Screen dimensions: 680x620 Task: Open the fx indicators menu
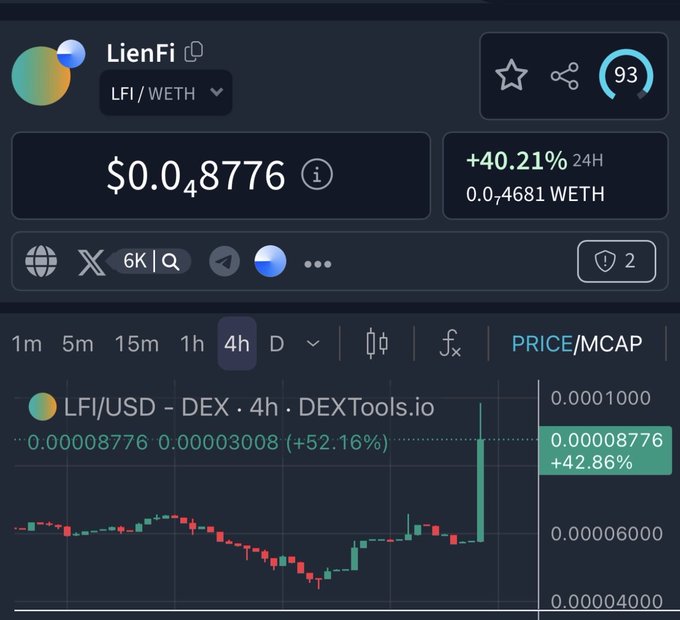(x=450, y=343)
